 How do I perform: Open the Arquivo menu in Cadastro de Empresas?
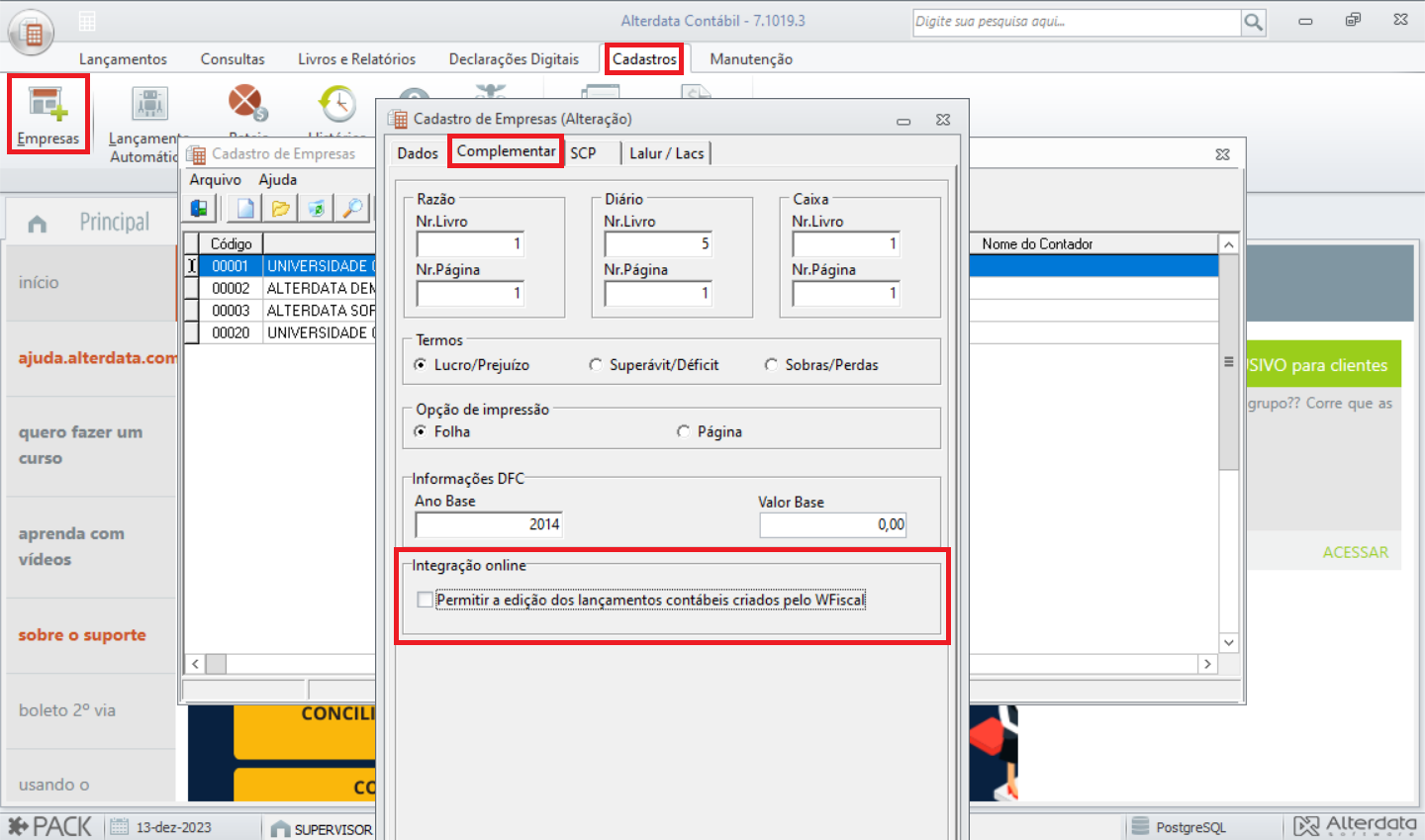[x=215, y=180]
